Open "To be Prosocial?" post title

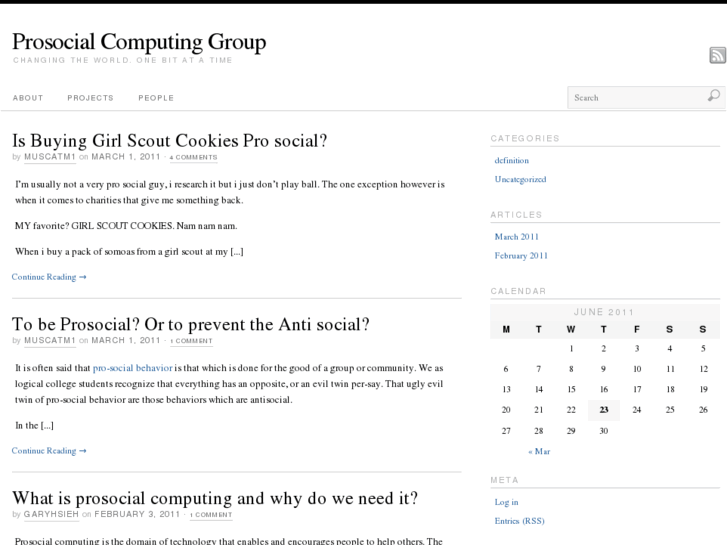click(190, 324)
